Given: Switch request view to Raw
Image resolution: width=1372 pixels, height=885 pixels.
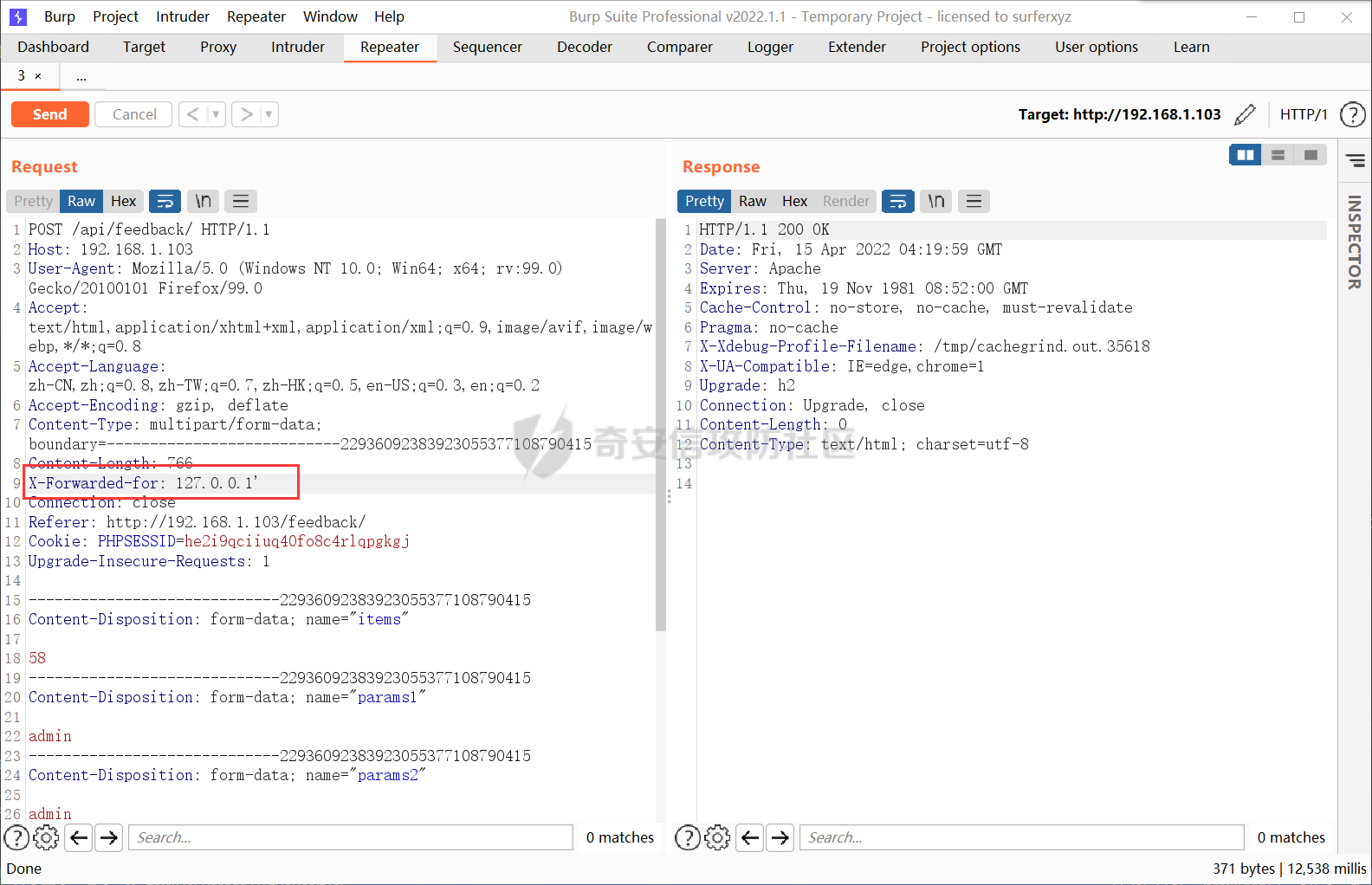Looking at the screenshot, I should [81, 201].
